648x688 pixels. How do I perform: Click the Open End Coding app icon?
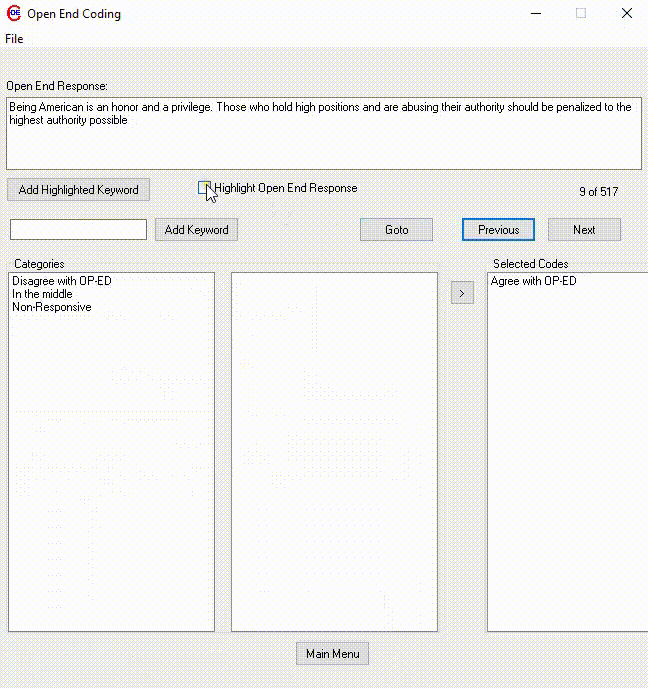tap(14, 13)
